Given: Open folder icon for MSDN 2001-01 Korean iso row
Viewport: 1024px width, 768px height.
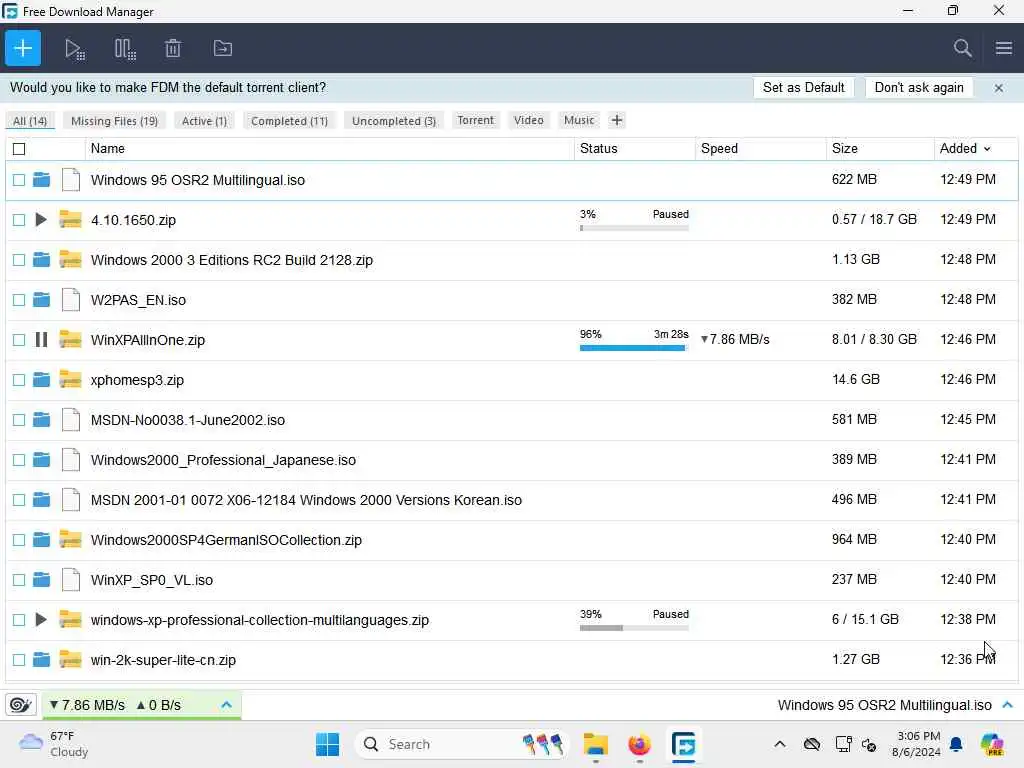Looking at the screenshot, I should click(41, 500).
